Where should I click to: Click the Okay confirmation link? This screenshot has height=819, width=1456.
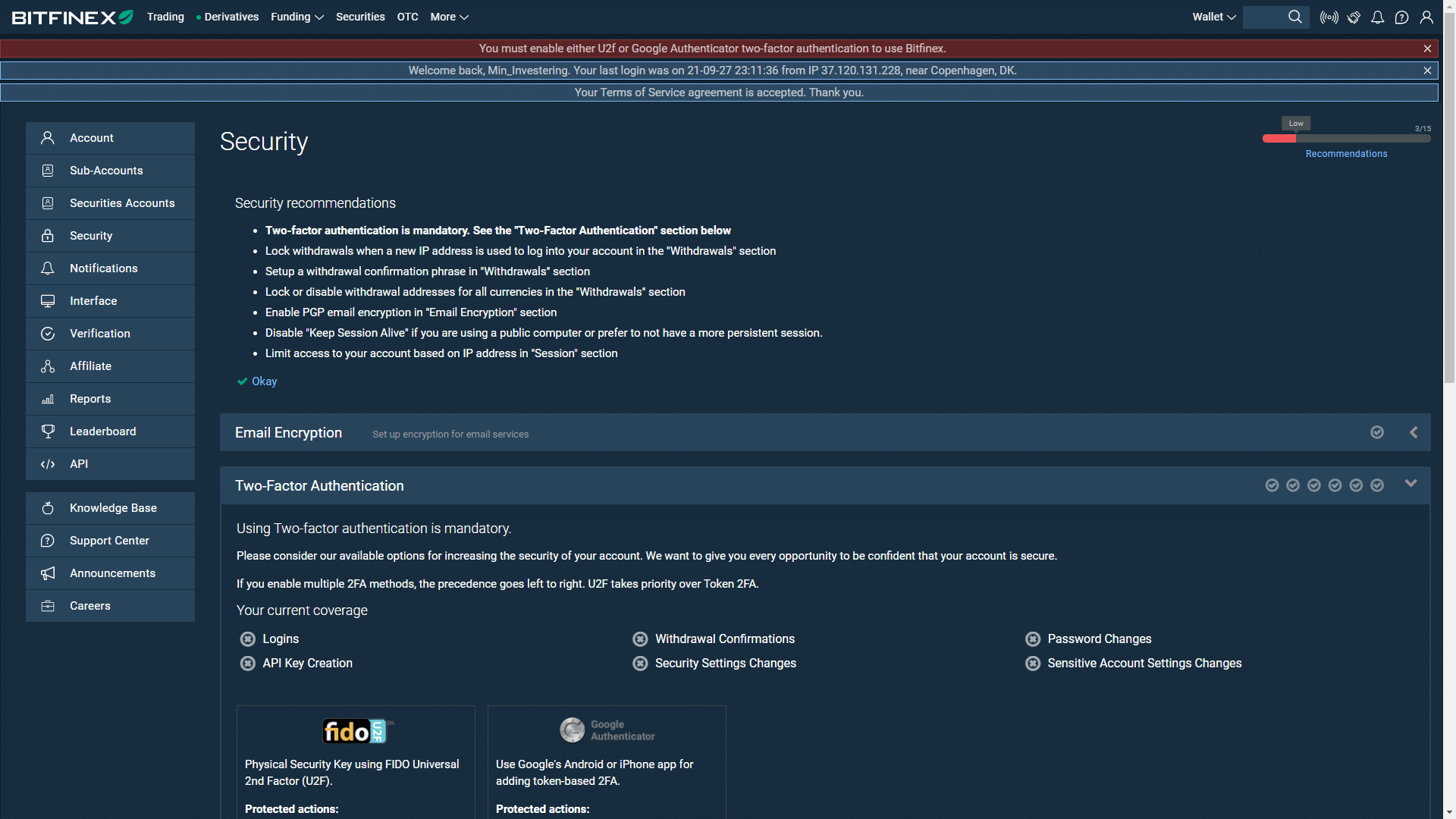pos(257,381)
